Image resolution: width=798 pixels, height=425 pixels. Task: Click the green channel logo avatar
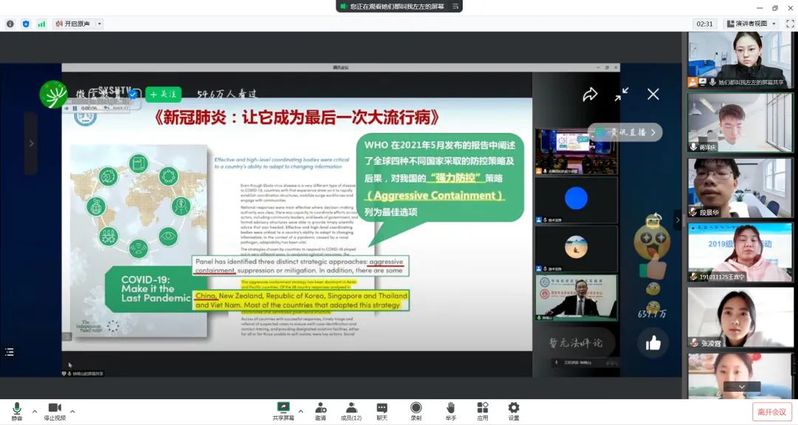53,95
